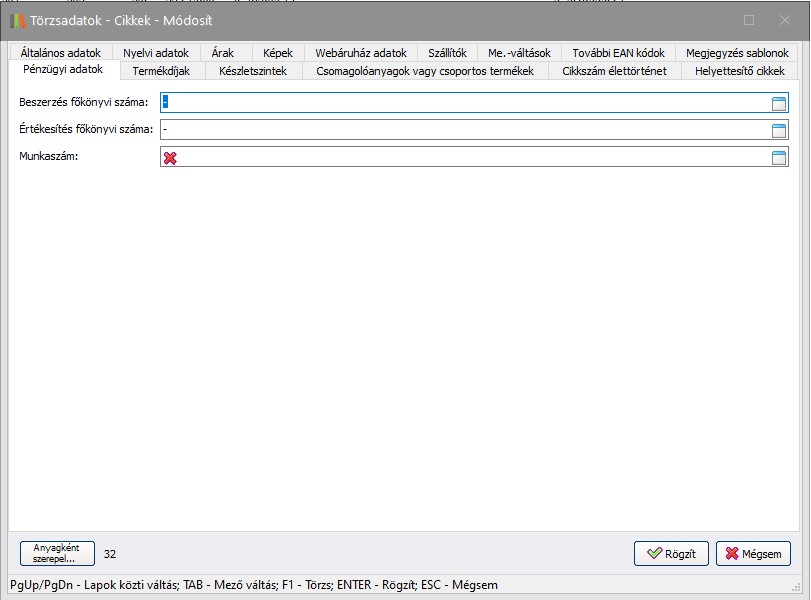Click the red X icon in Munkaszám
This screenshot has width=811, height=600.
[170, 158]
